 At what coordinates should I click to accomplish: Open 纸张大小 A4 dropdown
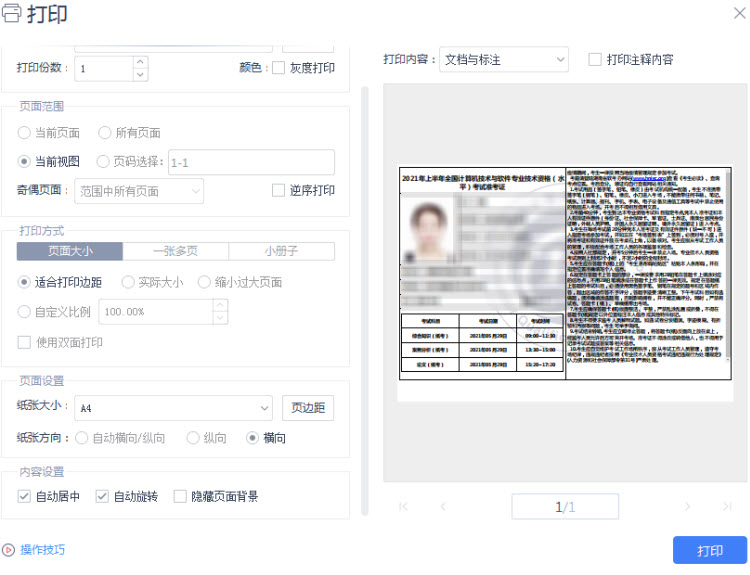click(x=173, y=408)
